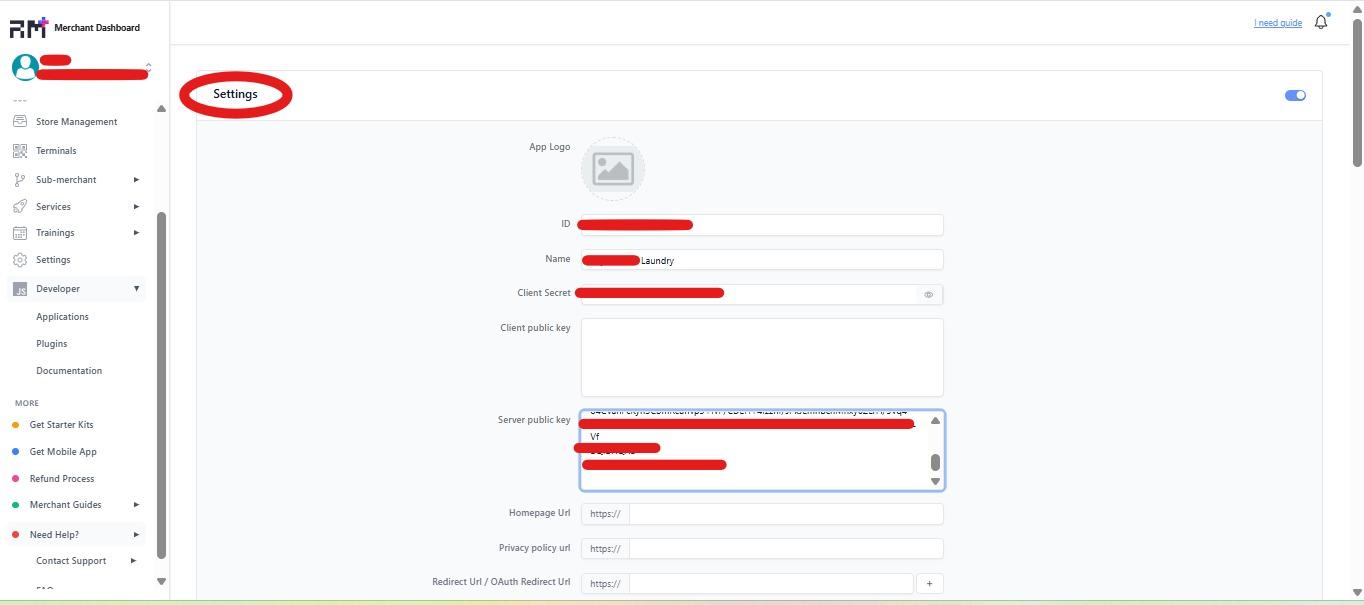Click Server public key scroll up arrow
The width and height of the screenshot is (1364, 605).
(936, 420)
